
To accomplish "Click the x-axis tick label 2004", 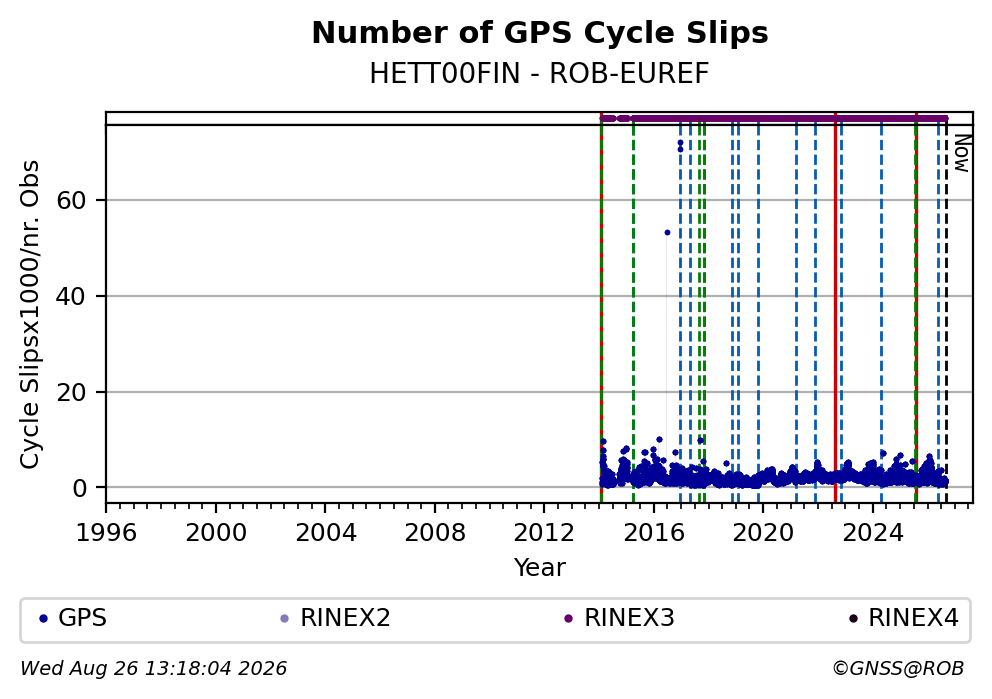I will click(x=325, y=533).
